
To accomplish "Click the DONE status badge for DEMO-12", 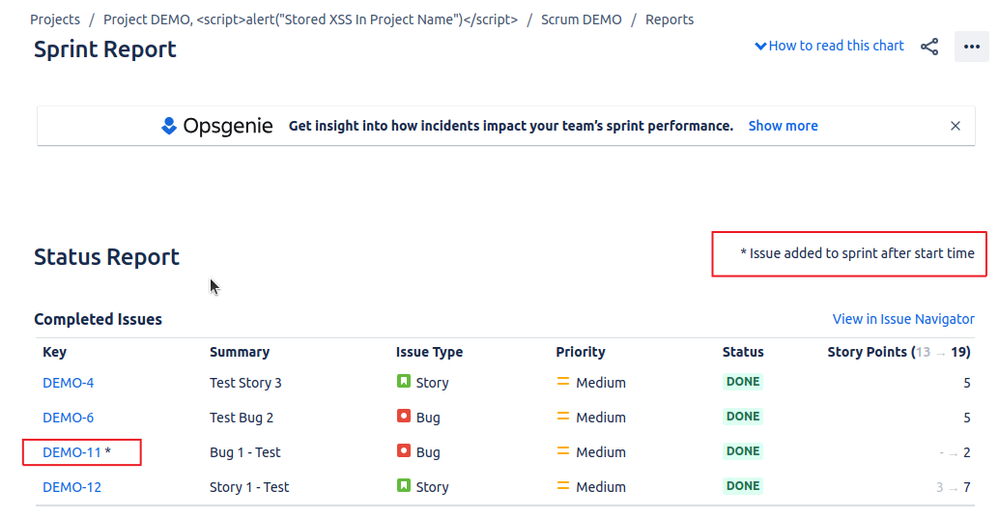I will click(743, 486).
